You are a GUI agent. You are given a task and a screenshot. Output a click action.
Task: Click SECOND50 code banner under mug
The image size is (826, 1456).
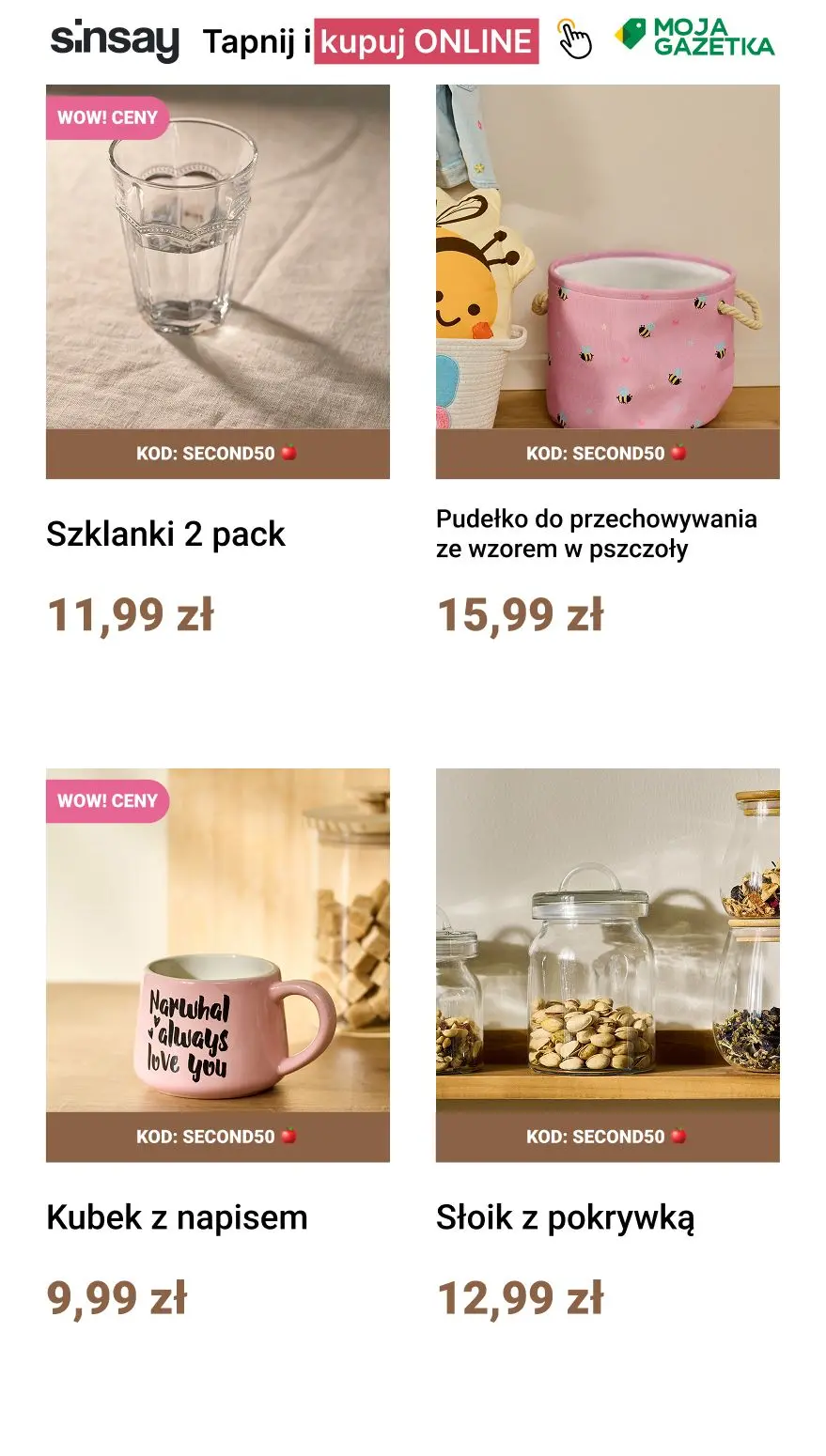pos(218,1137)
